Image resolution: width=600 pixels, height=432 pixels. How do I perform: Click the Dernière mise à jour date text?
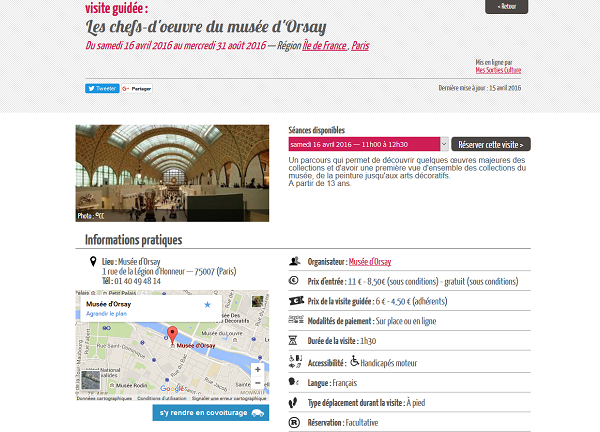480,88
